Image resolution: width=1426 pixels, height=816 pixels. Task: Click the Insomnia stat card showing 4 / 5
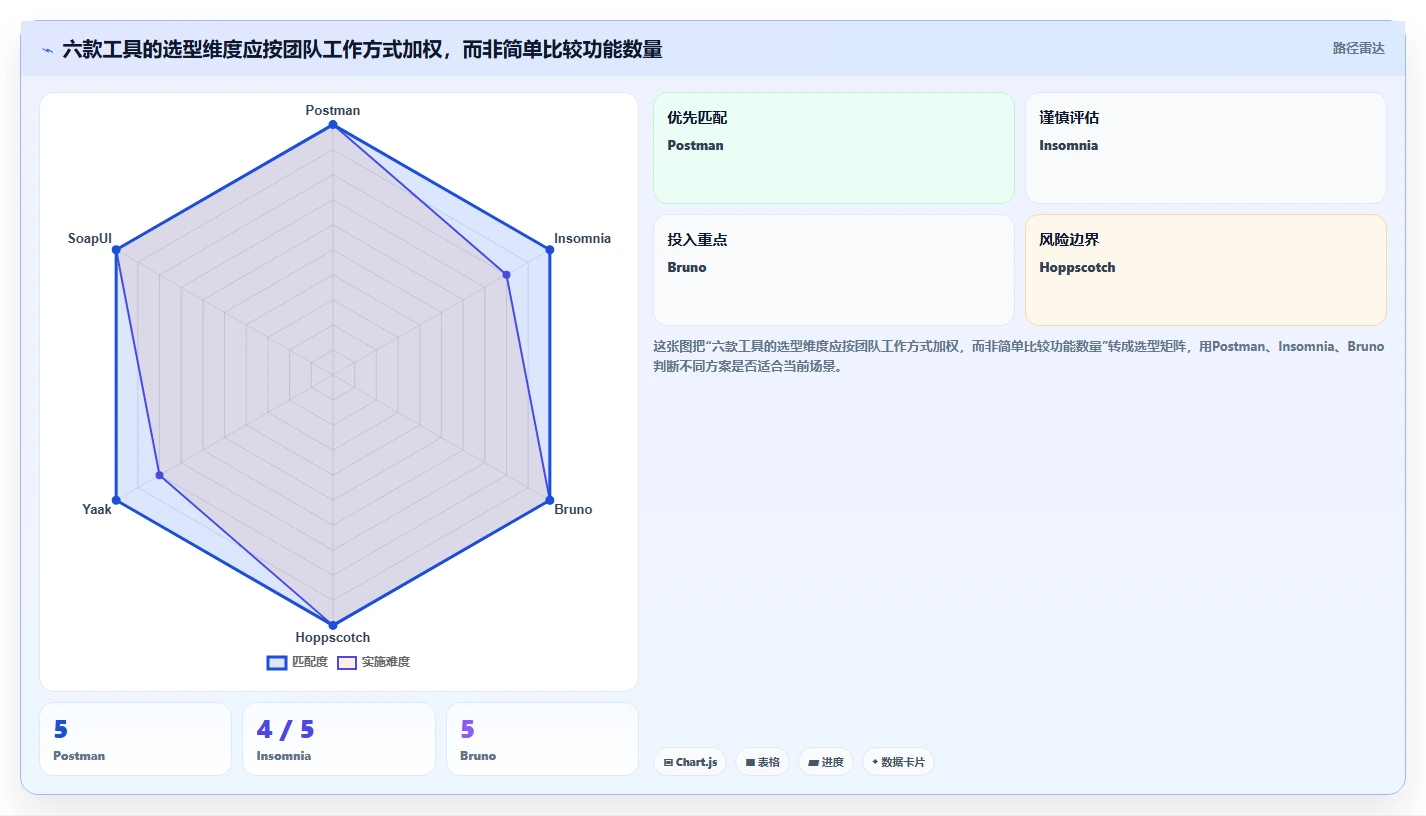(x=339, y=739)
